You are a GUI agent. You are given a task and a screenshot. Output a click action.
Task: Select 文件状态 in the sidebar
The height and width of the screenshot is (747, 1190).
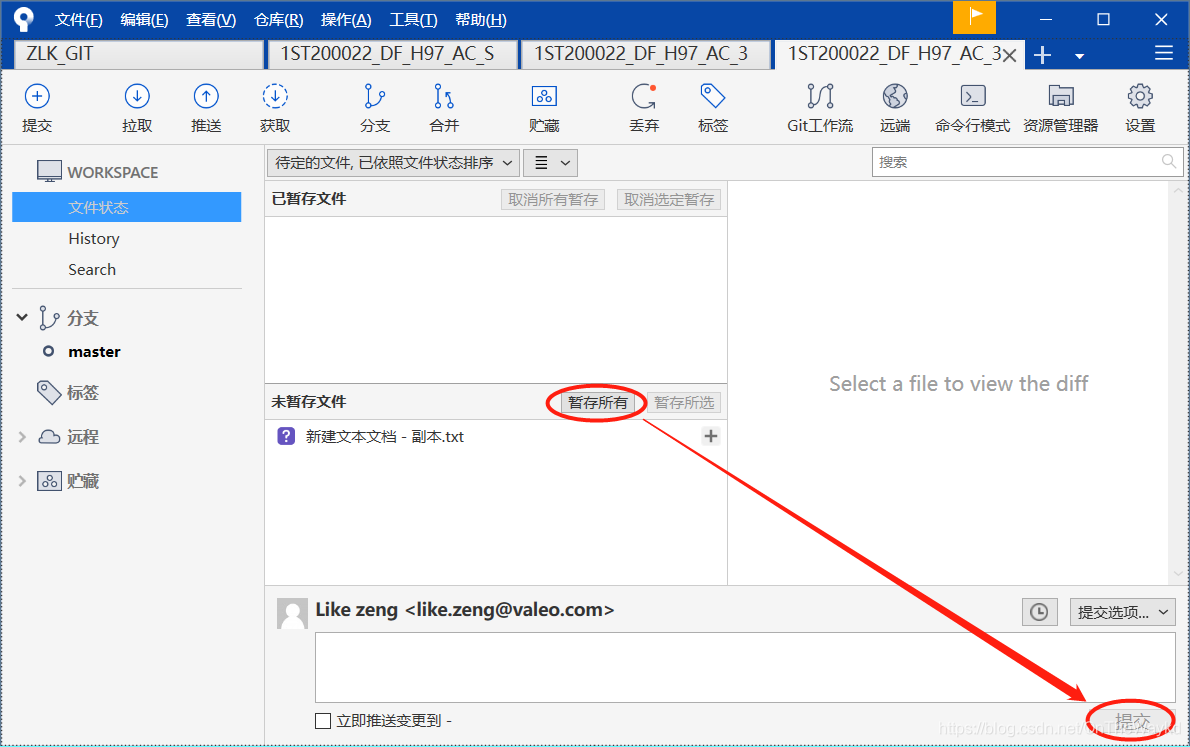pos(127,207)
